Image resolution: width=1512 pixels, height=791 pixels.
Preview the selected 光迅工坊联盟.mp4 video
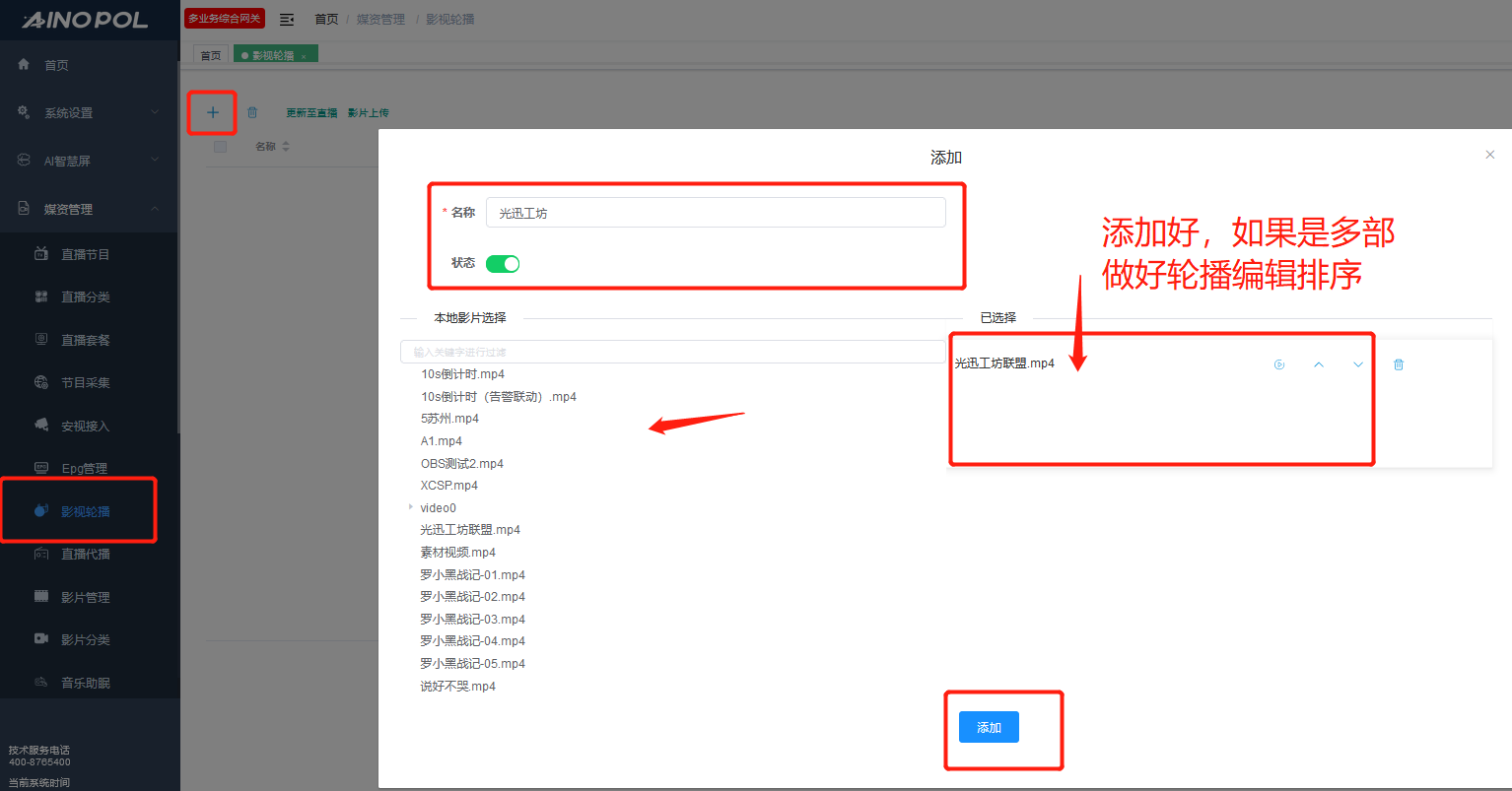pyautogui.click(x=1279, y=364)
